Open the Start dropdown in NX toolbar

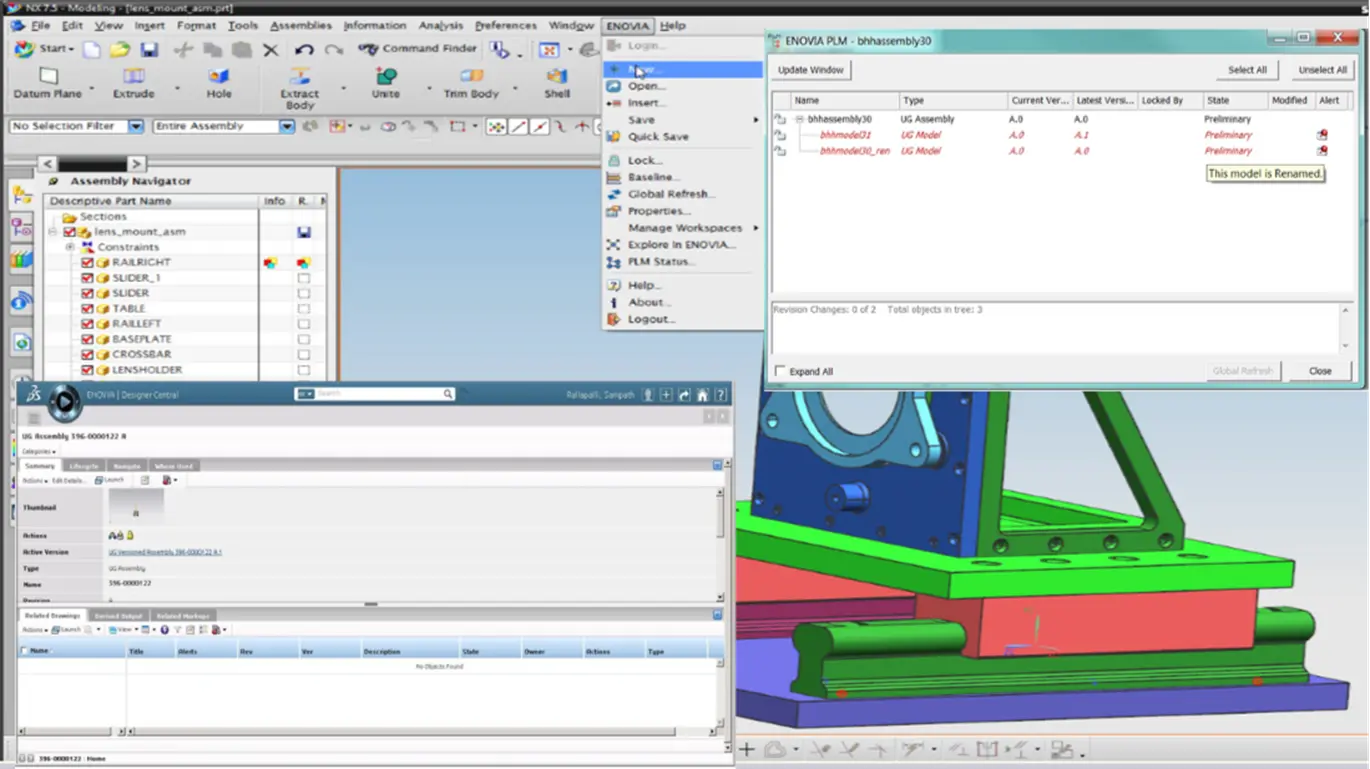pos(44,49)
